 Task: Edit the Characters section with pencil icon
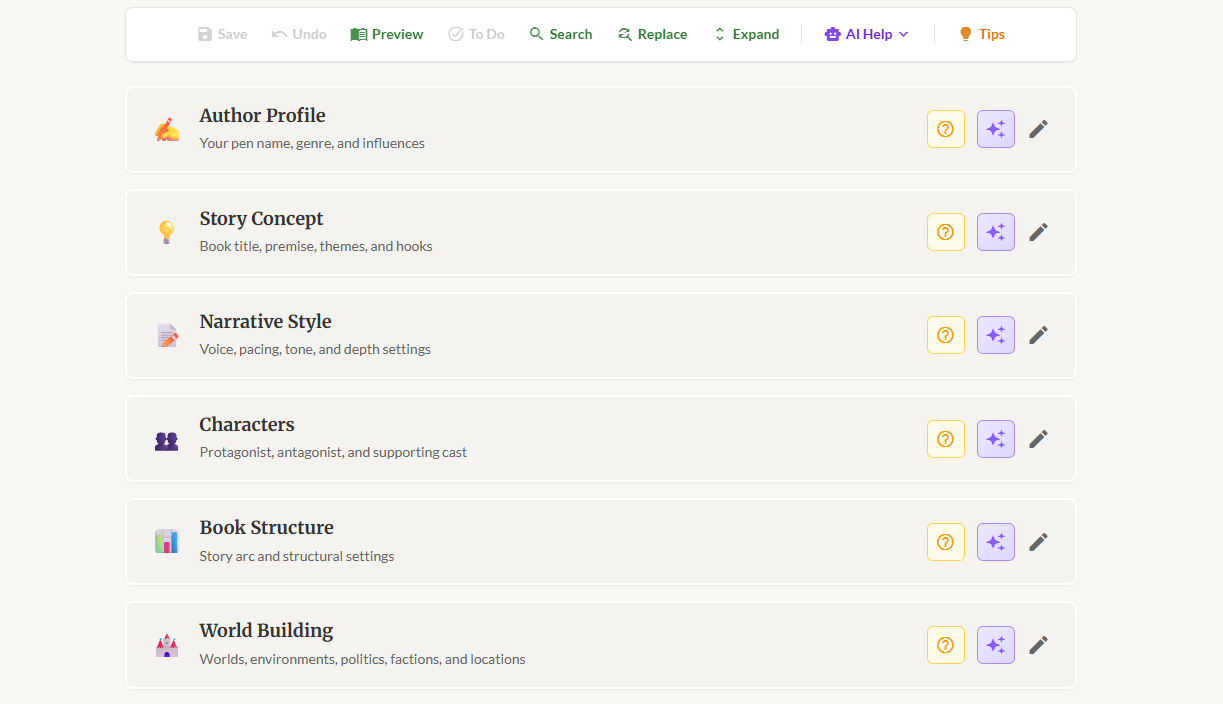1038,438
